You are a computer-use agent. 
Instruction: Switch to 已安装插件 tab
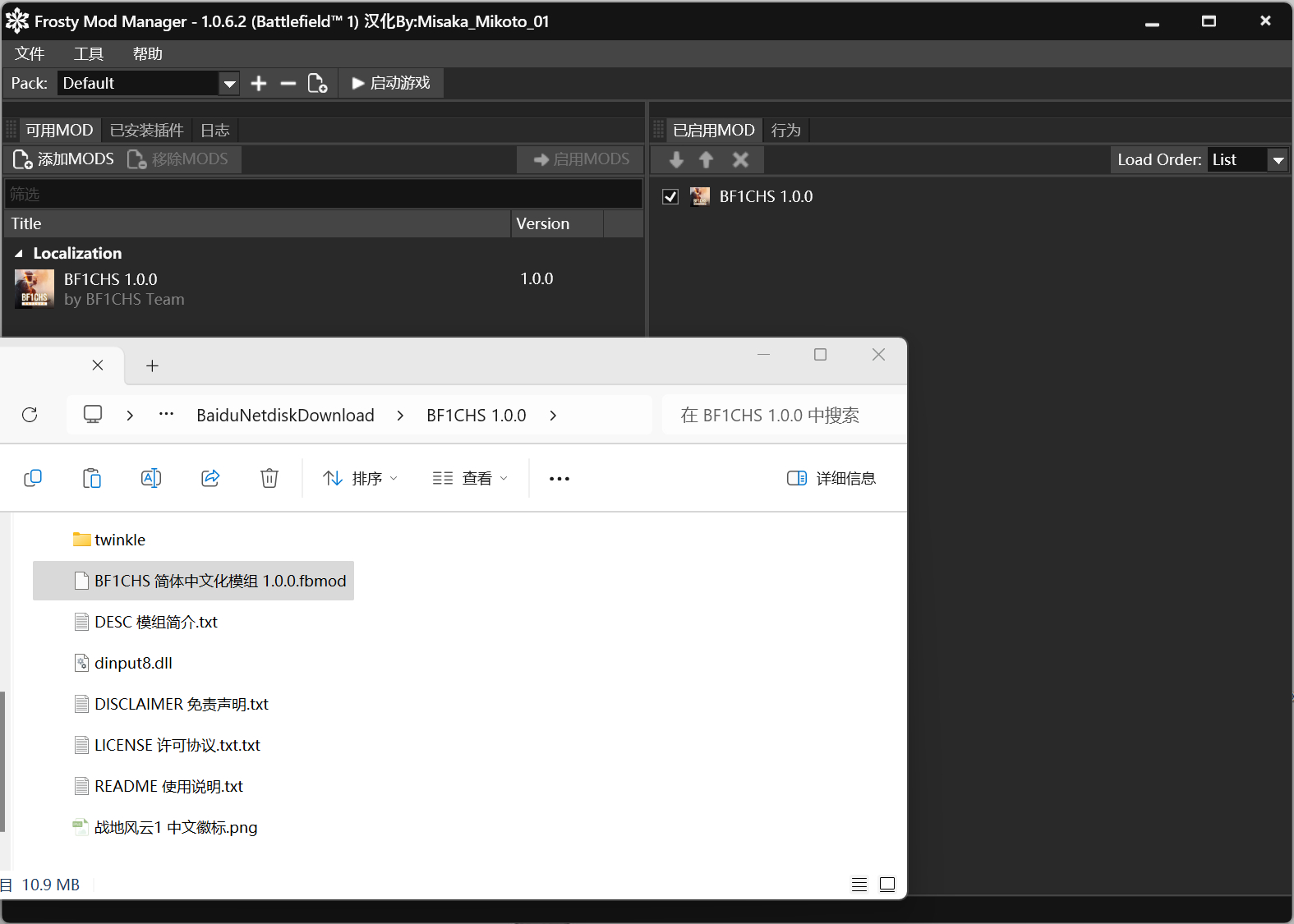click(x=146, y=130)
